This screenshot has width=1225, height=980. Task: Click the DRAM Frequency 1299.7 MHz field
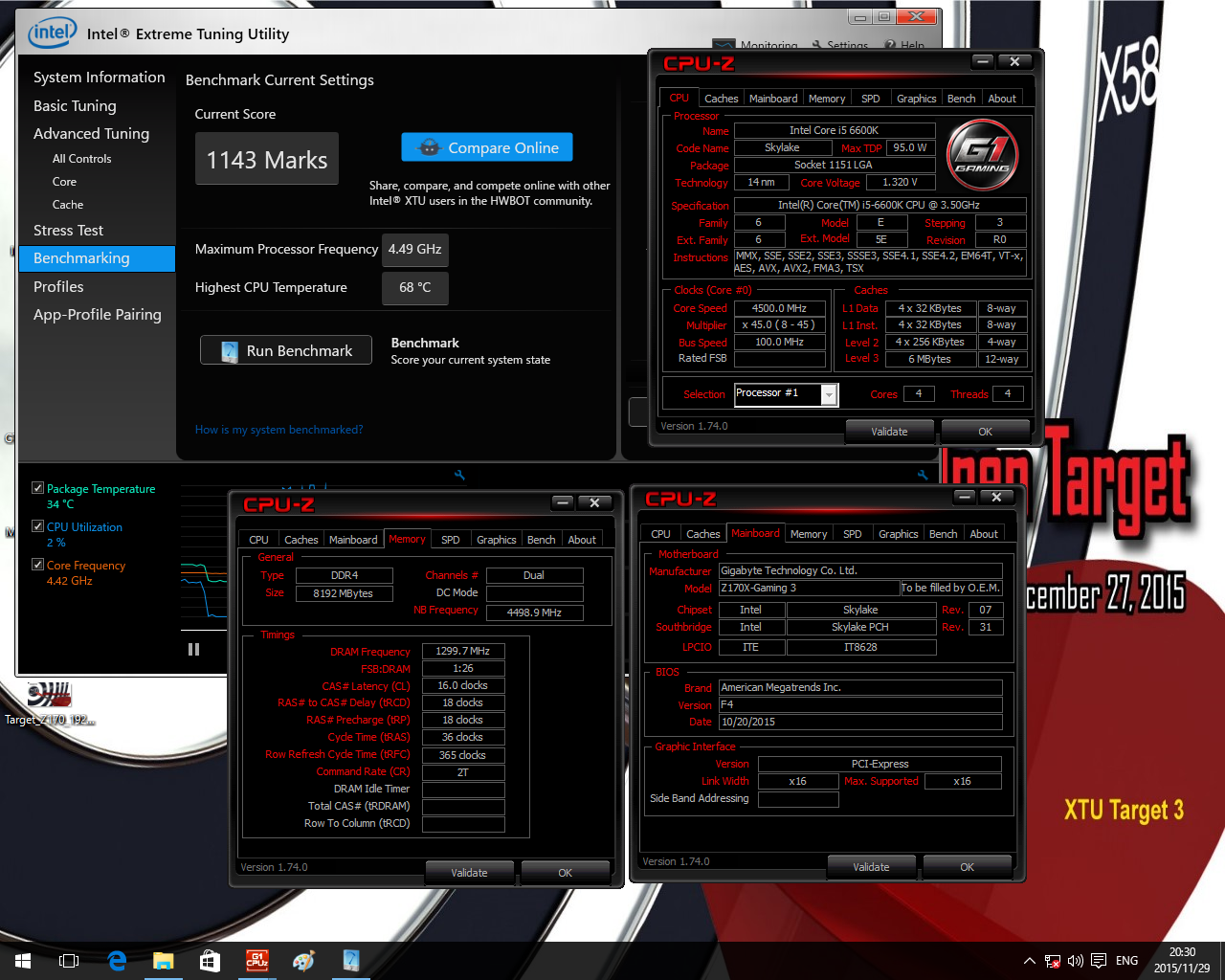point(463,651)
